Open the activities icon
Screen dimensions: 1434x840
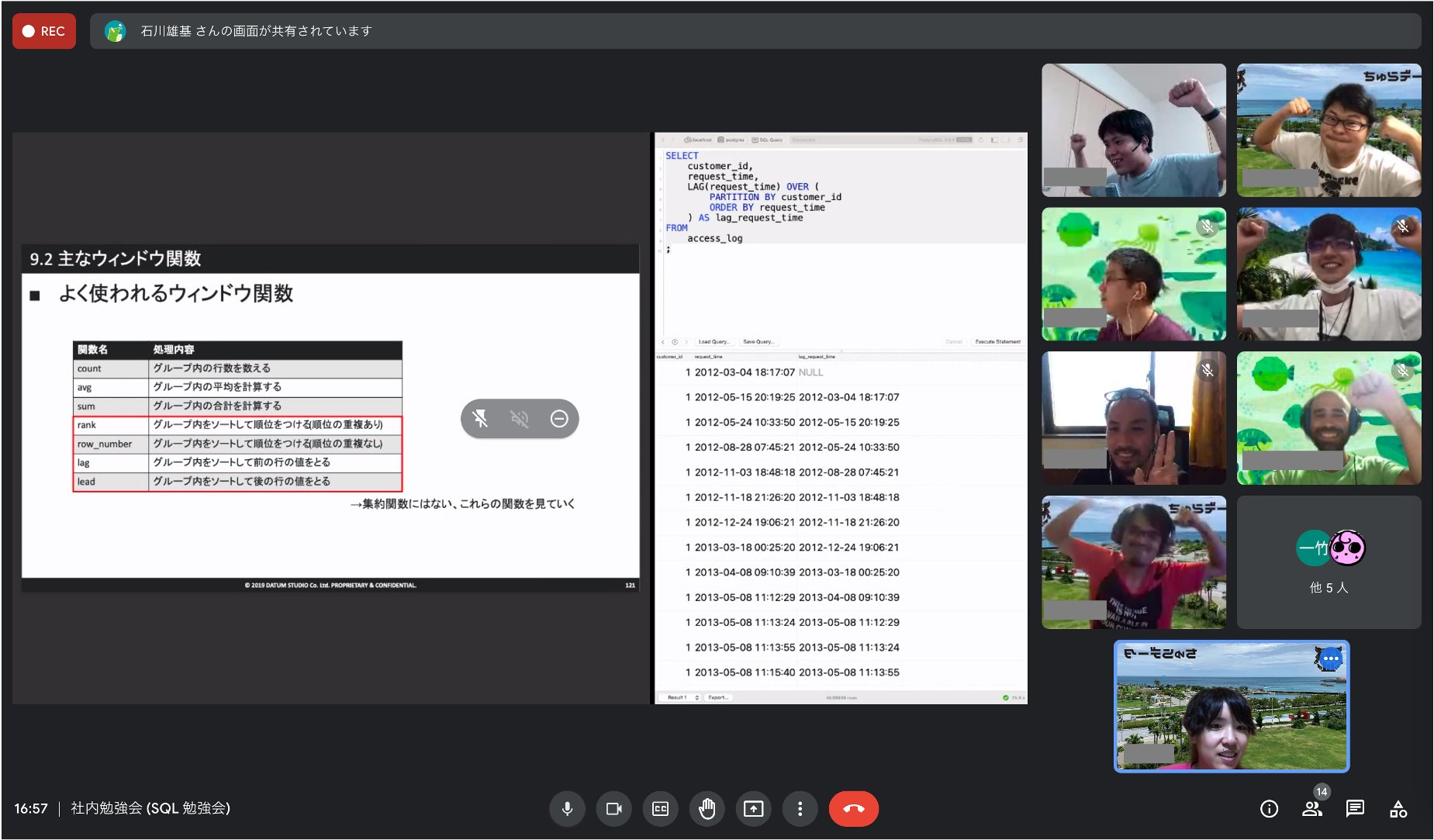point(1398,809)
